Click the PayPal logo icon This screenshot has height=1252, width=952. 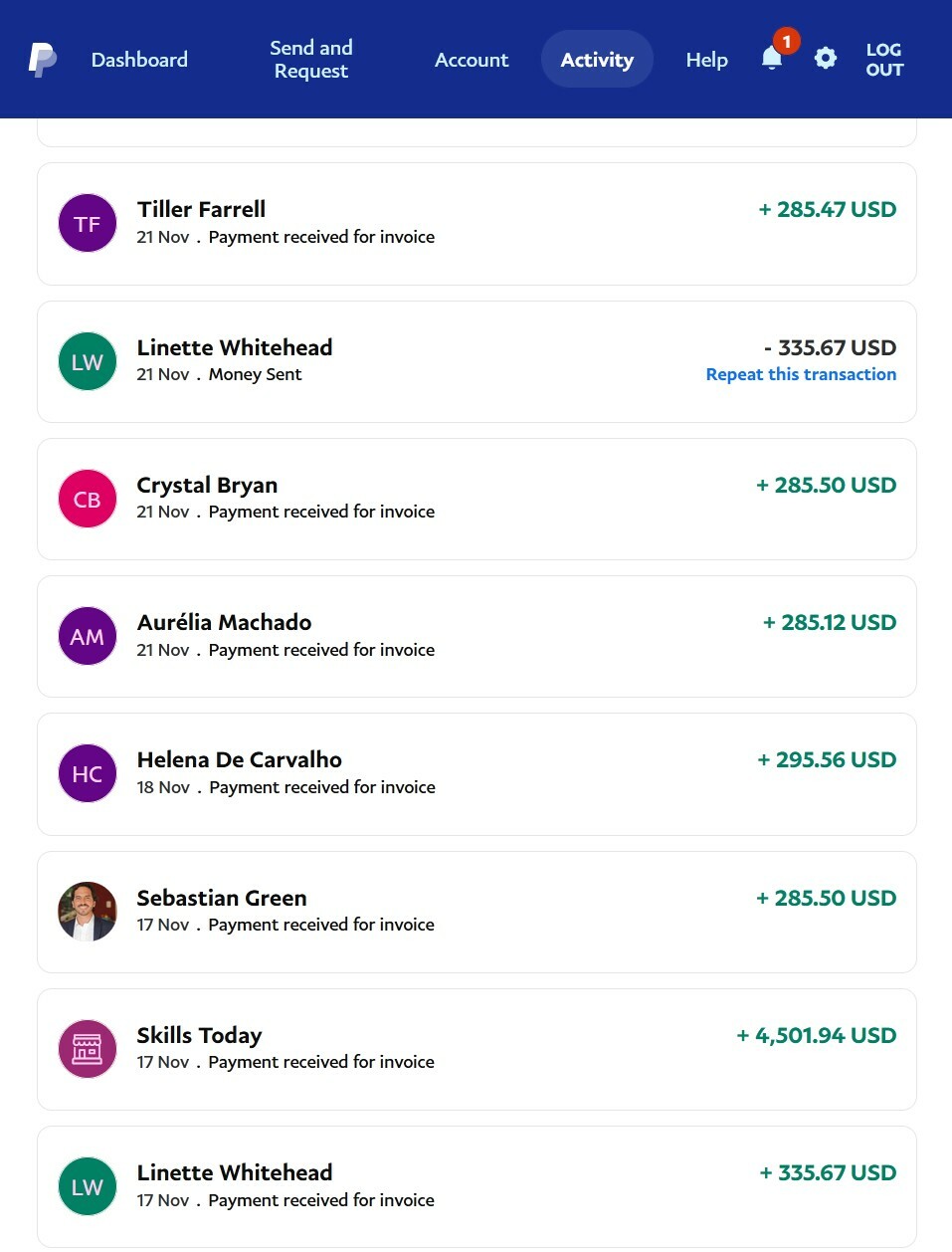42,60
